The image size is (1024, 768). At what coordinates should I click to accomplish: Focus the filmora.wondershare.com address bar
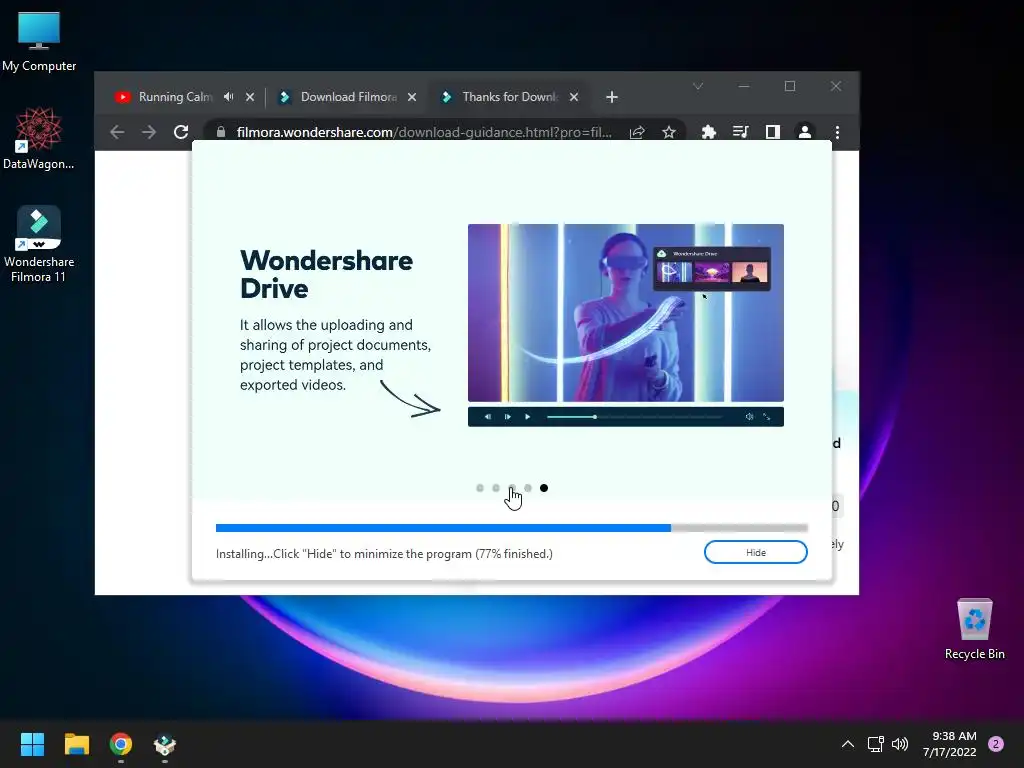424,133
